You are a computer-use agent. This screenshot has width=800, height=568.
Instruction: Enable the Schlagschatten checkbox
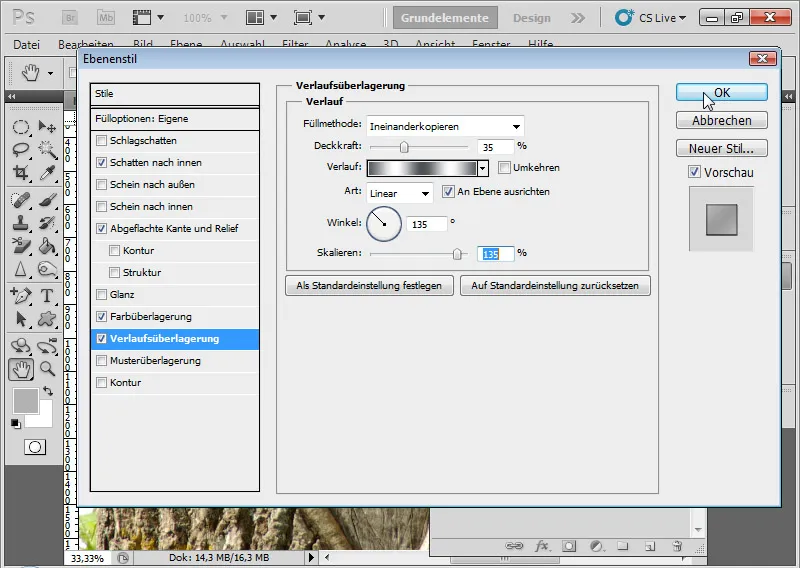102,140
